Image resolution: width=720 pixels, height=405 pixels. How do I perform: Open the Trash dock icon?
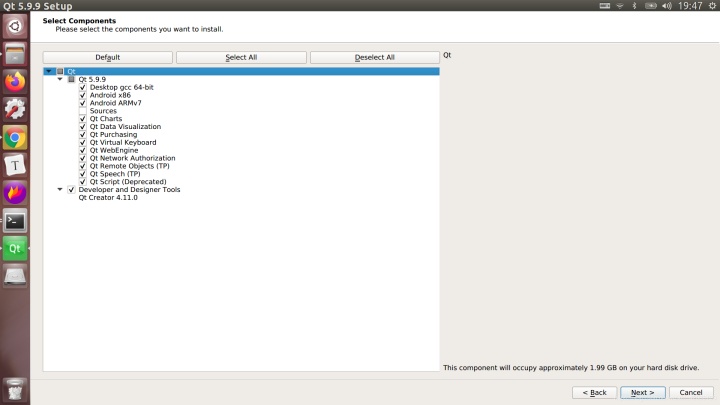coord(15,390)
